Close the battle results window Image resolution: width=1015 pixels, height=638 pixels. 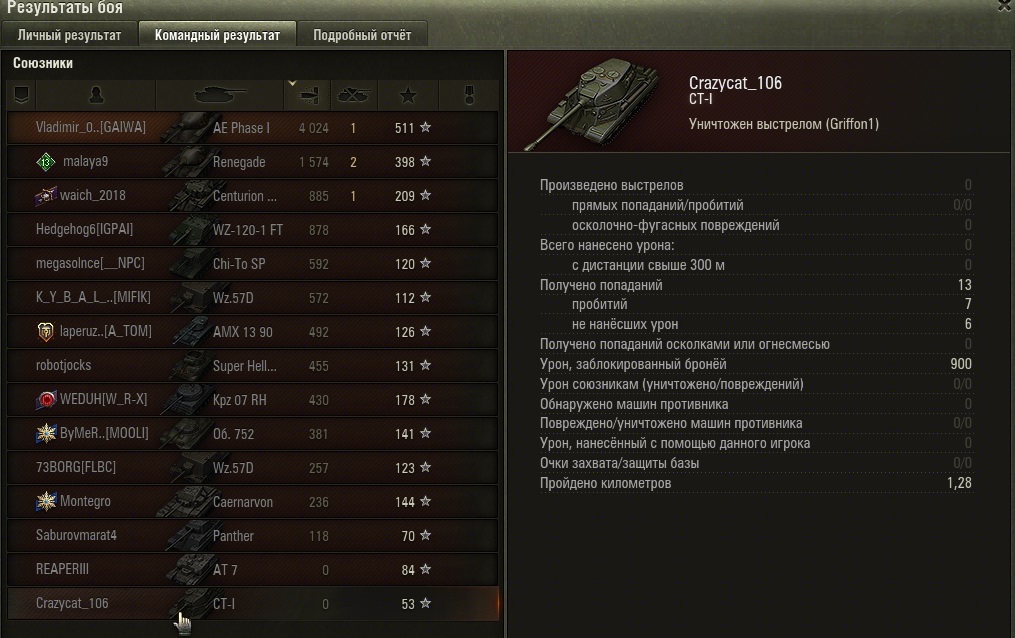(1005, 6)
